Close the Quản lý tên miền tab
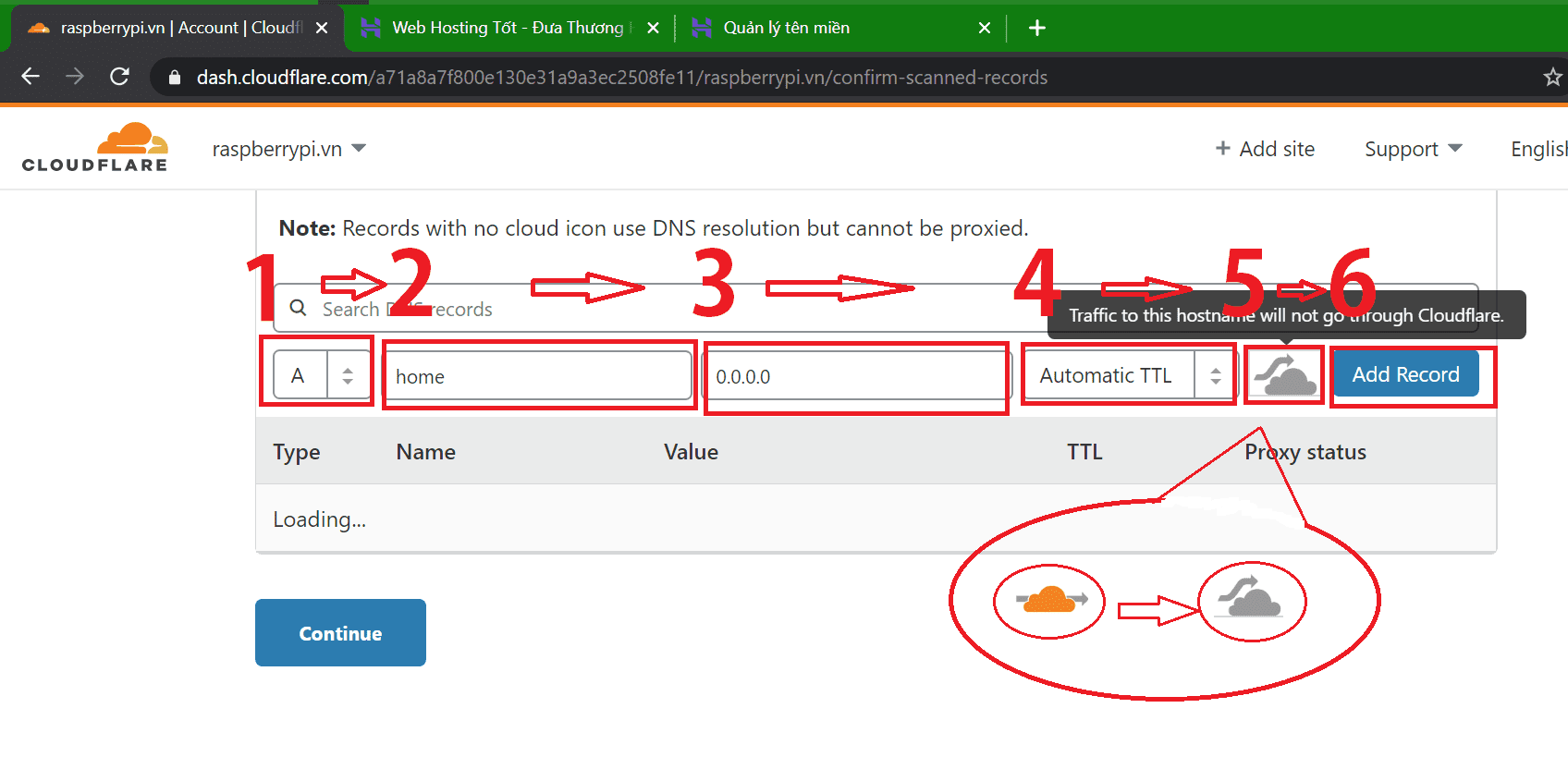 pos(985,28)
